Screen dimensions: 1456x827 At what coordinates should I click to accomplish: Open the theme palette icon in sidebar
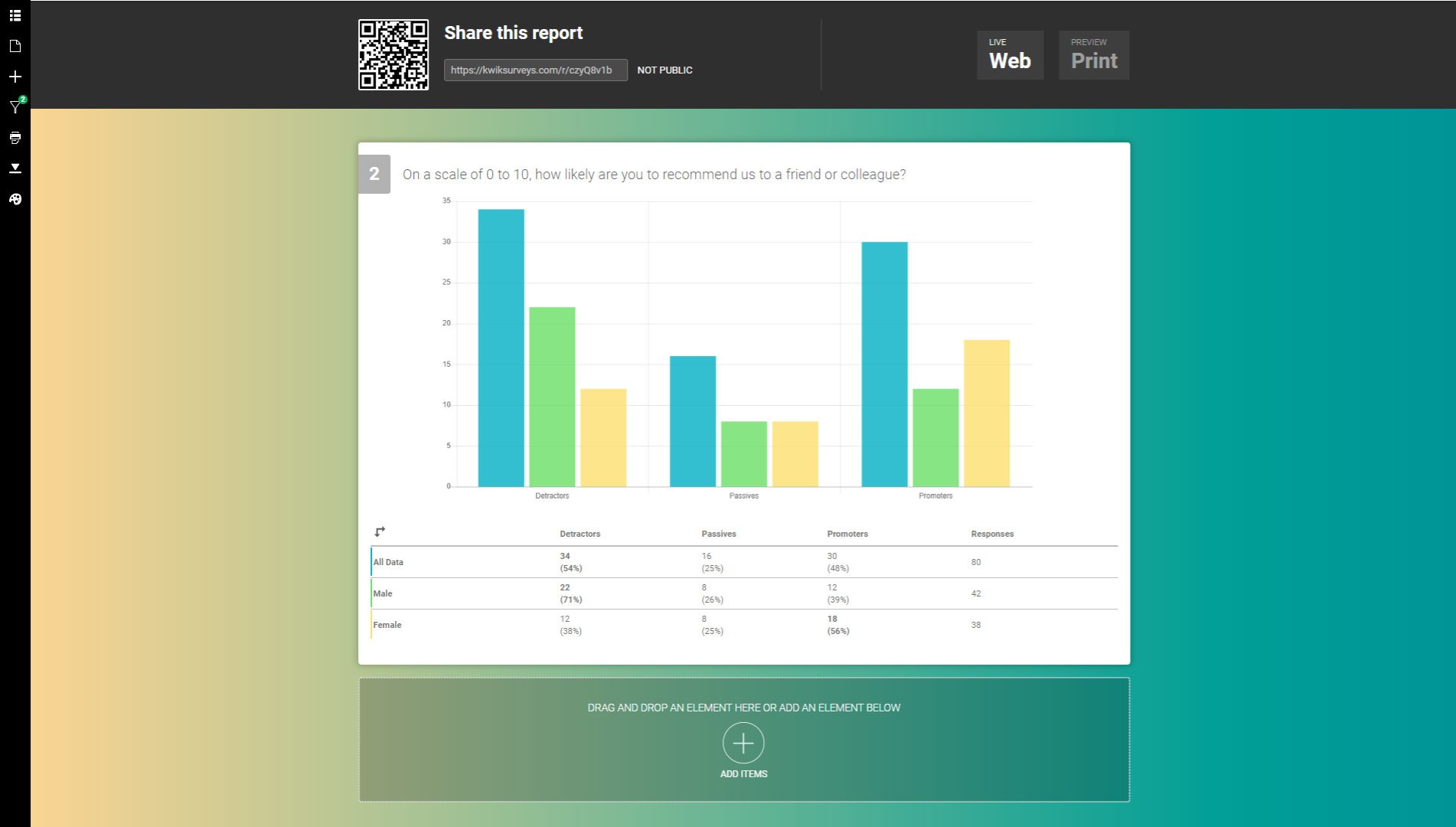(15, 199)
